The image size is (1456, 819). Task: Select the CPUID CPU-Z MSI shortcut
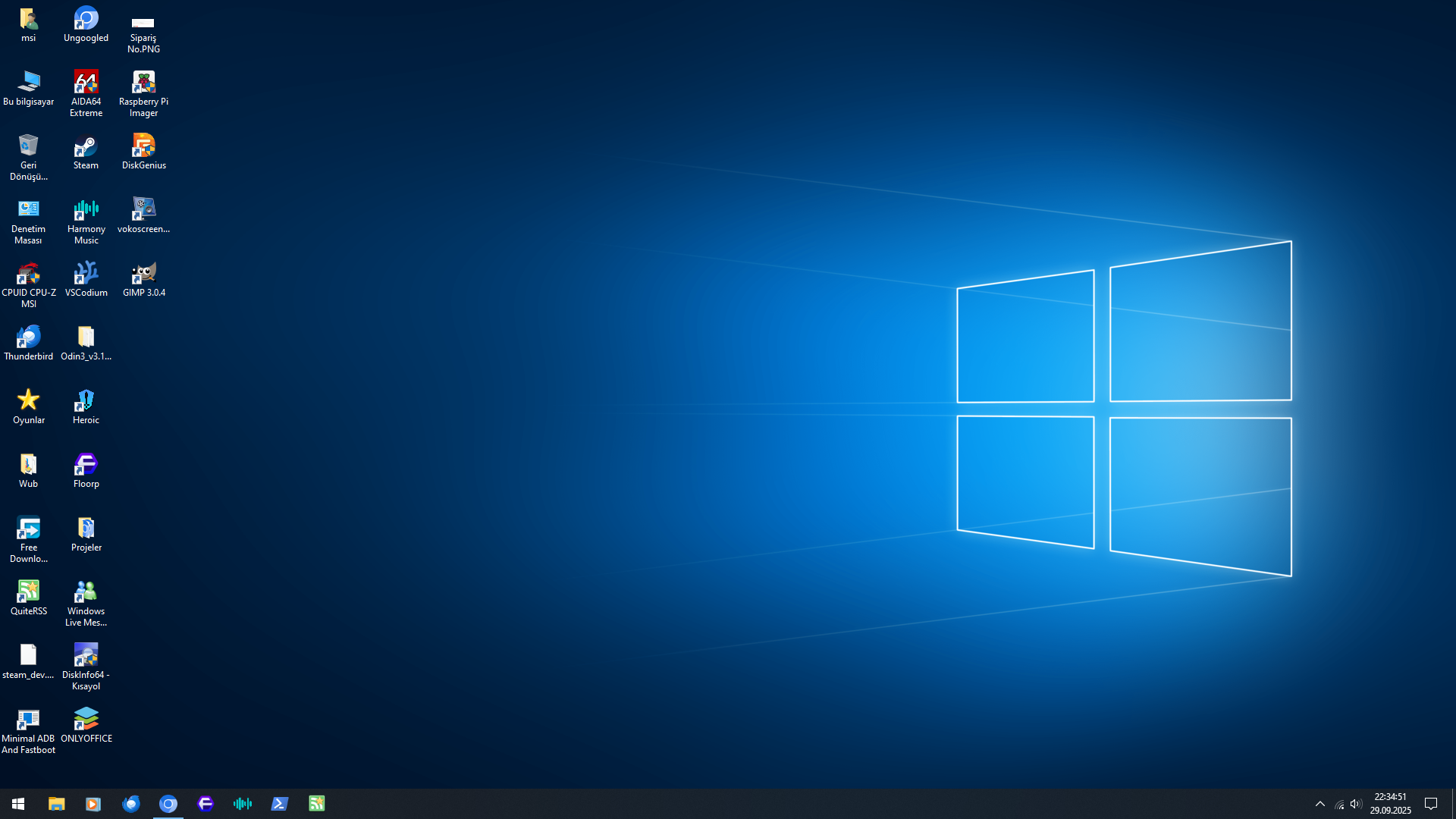(x=28, y=286)
